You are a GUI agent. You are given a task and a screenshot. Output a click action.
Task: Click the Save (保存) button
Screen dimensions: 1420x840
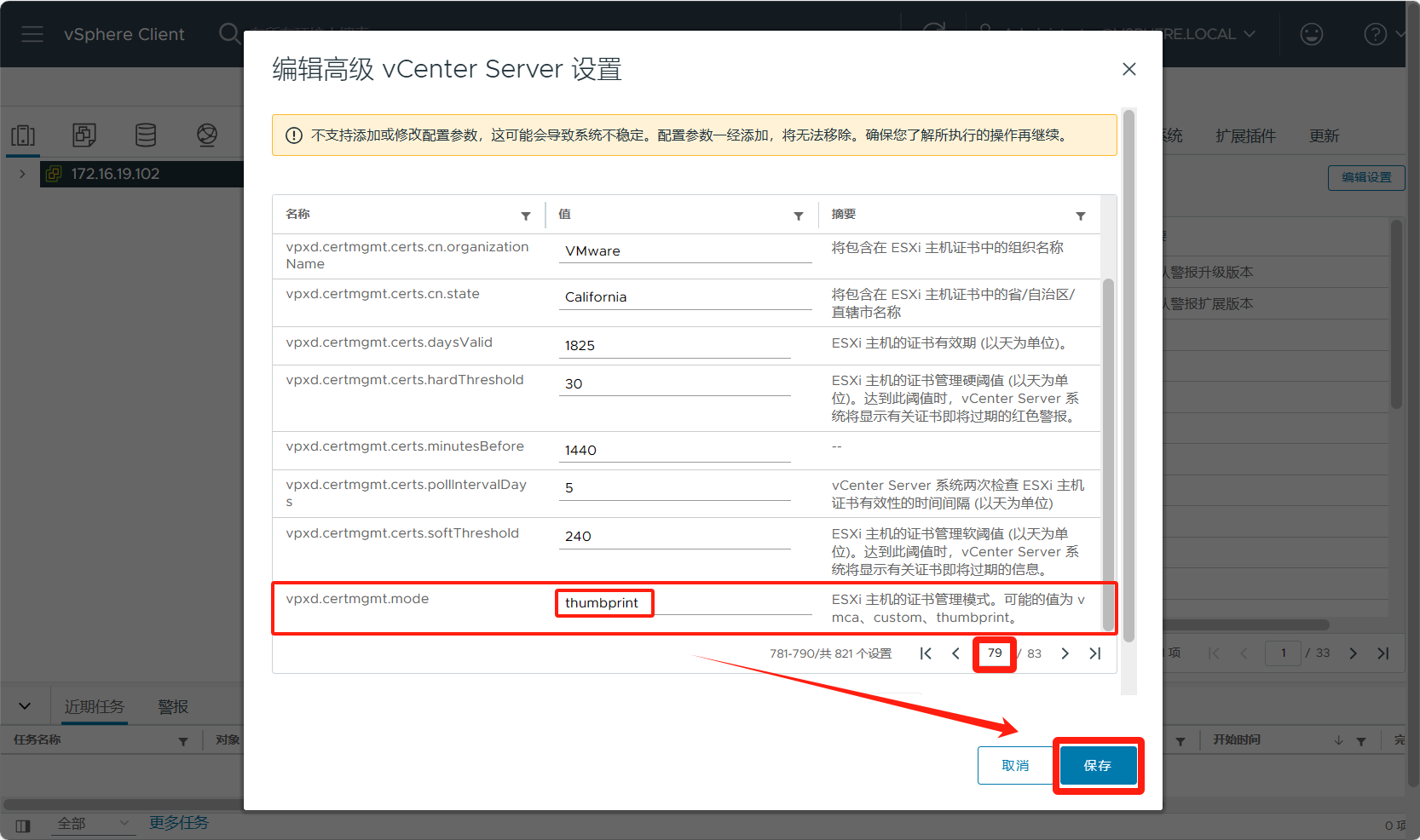pos(1098,765)
